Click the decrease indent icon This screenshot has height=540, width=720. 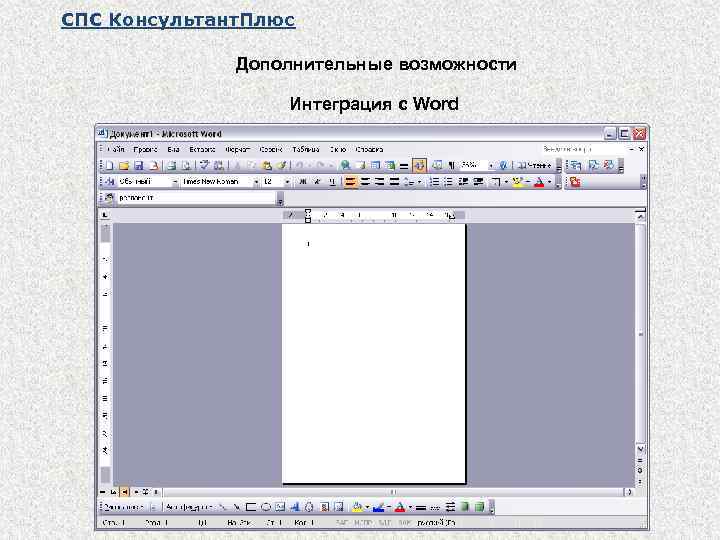tap(463, 182)
